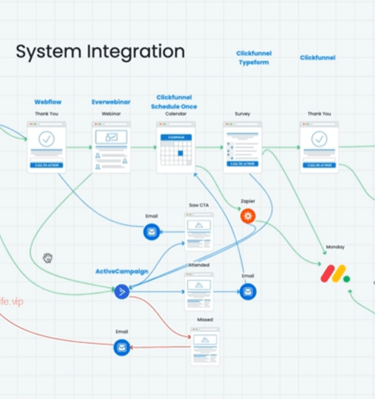Click the Webinar label above the node
375x399 pixels.
(x=111, y=114)
